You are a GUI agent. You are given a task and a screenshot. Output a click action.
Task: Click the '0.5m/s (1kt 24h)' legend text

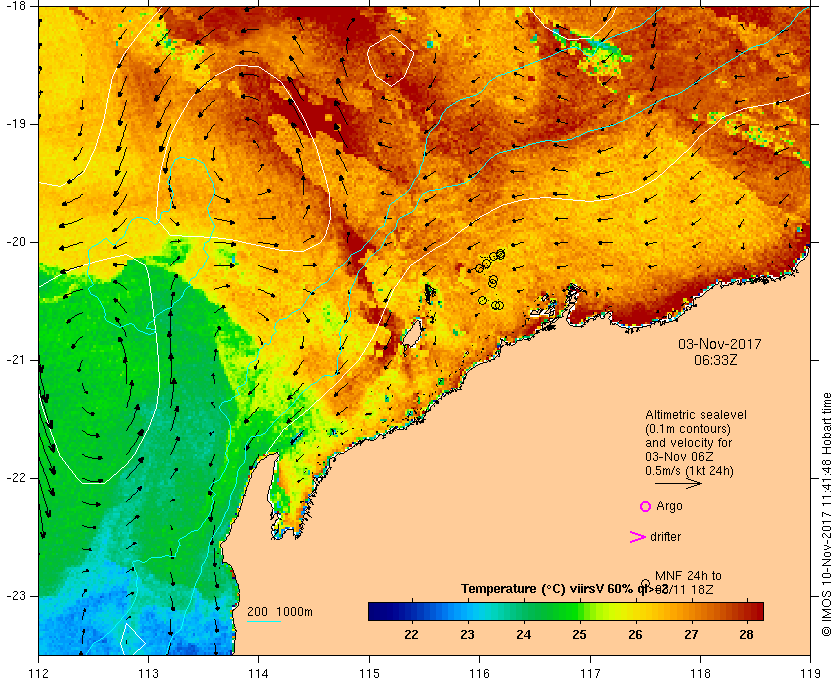click(x=689, y=471)
